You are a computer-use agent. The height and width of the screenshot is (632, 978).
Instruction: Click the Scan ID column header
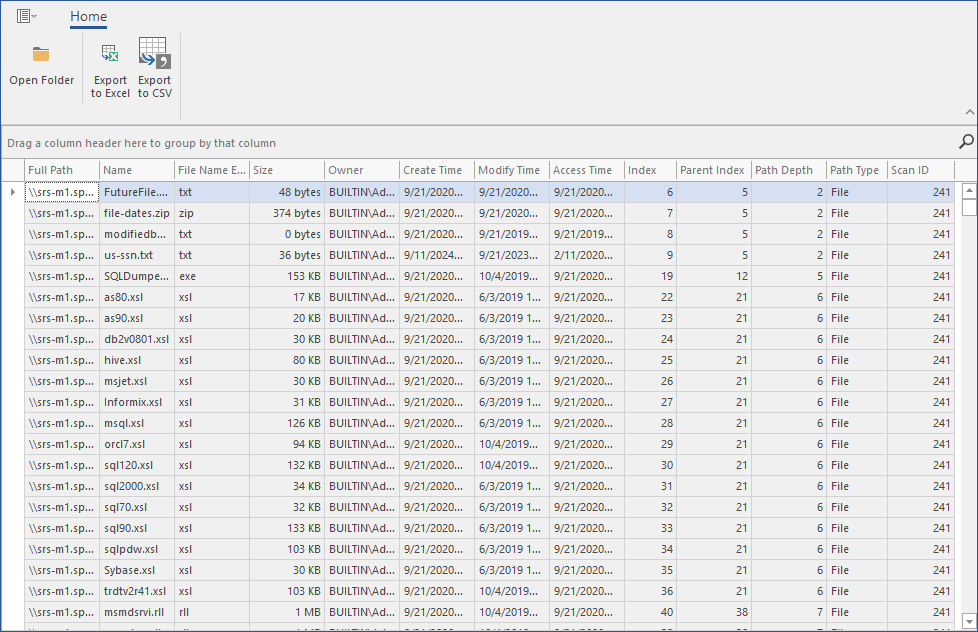[x=920, y=170]
